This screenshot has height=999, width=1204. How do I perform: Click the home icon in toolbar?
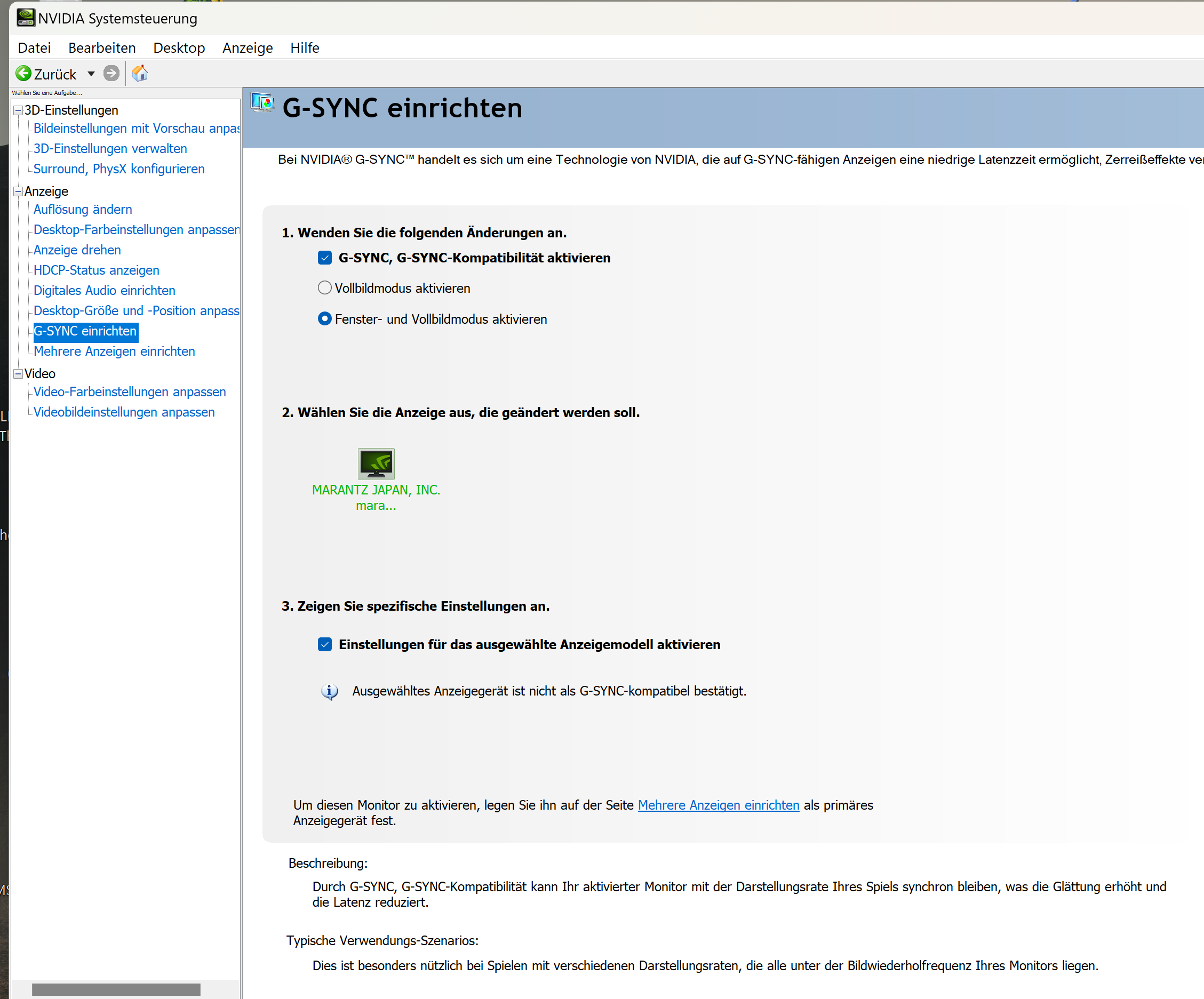click(x=140, y=74)
